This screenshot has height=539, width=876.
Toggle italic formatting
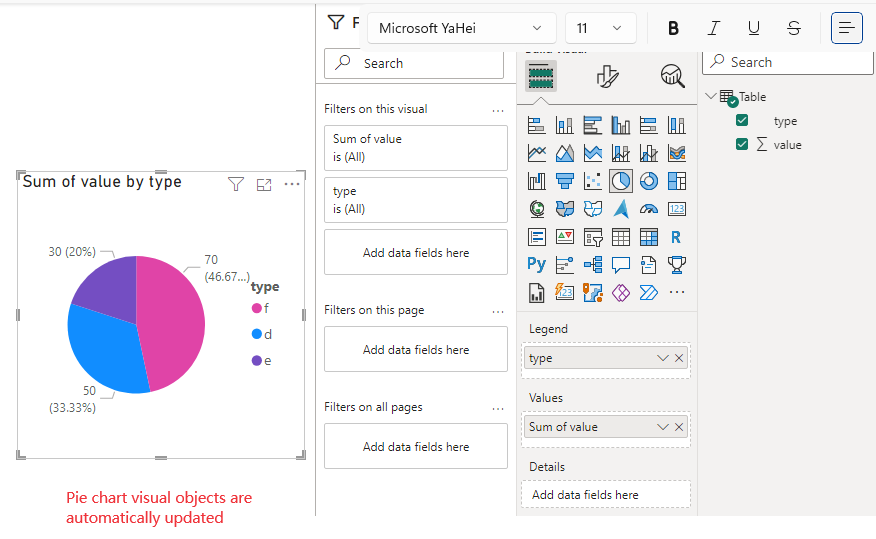click(x=713, y=28)
